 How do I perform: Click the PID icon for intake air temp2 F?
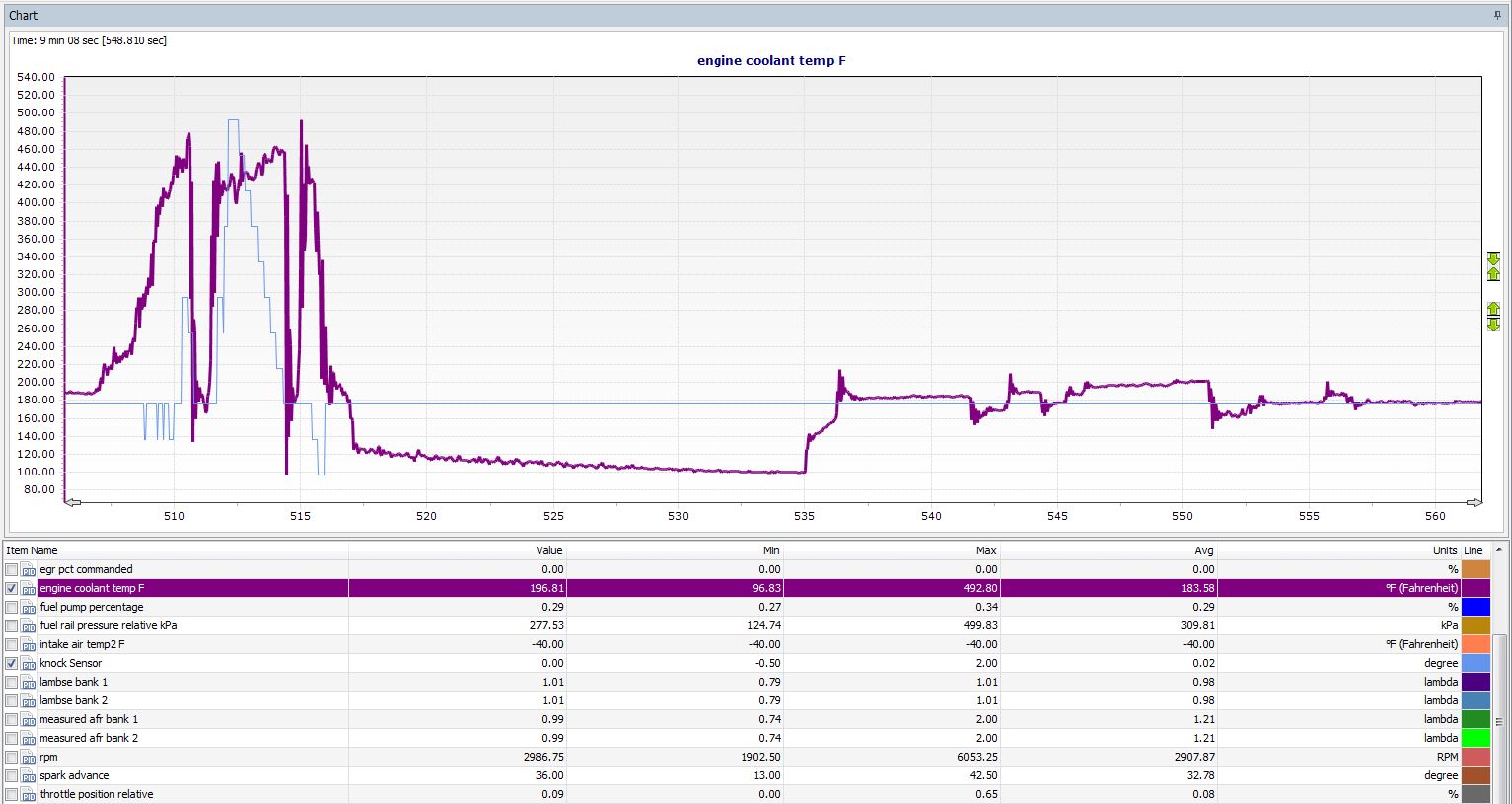coord(29,644)
